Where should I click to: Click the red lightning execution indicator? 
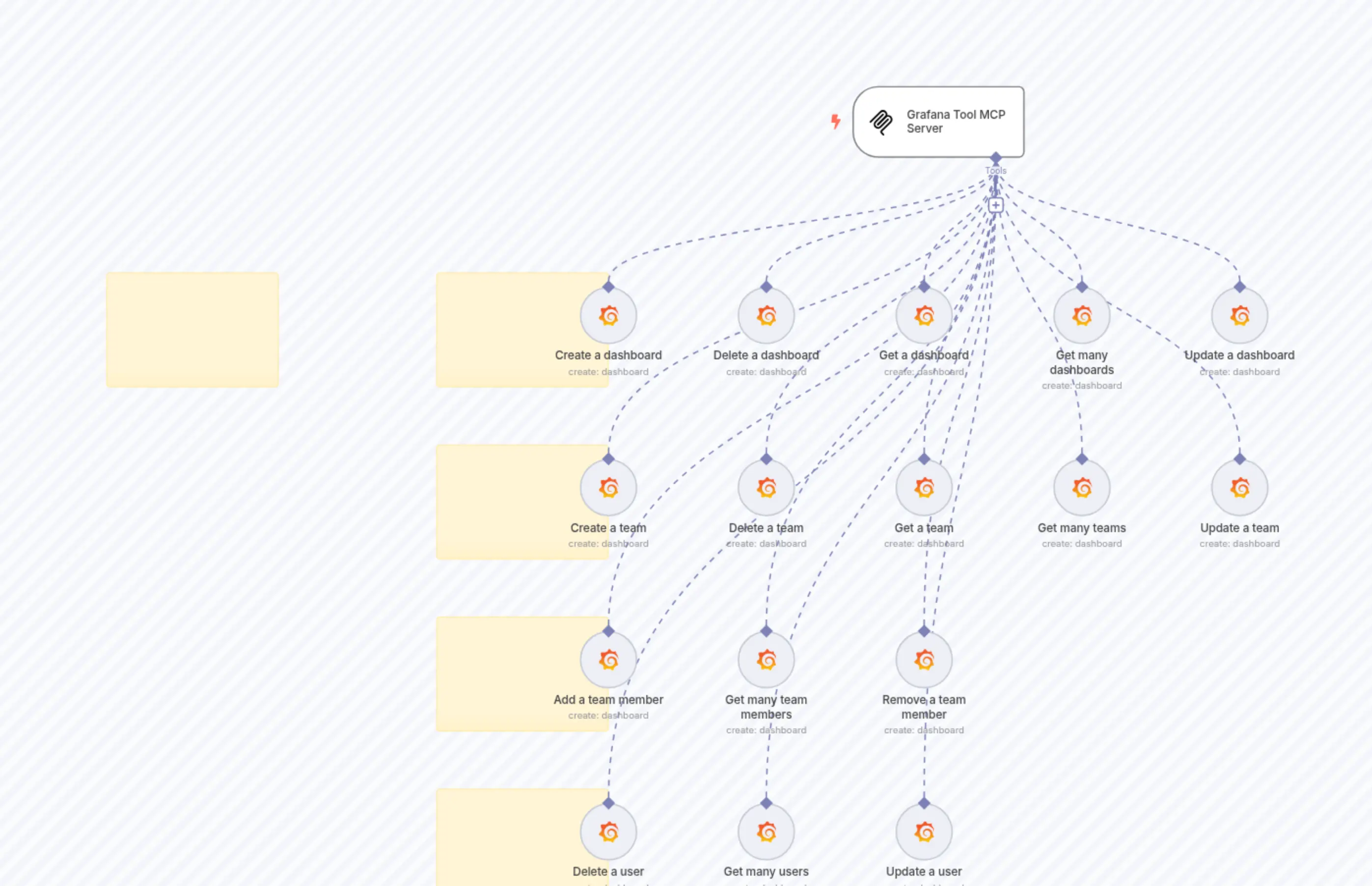[x=835, y=121]
